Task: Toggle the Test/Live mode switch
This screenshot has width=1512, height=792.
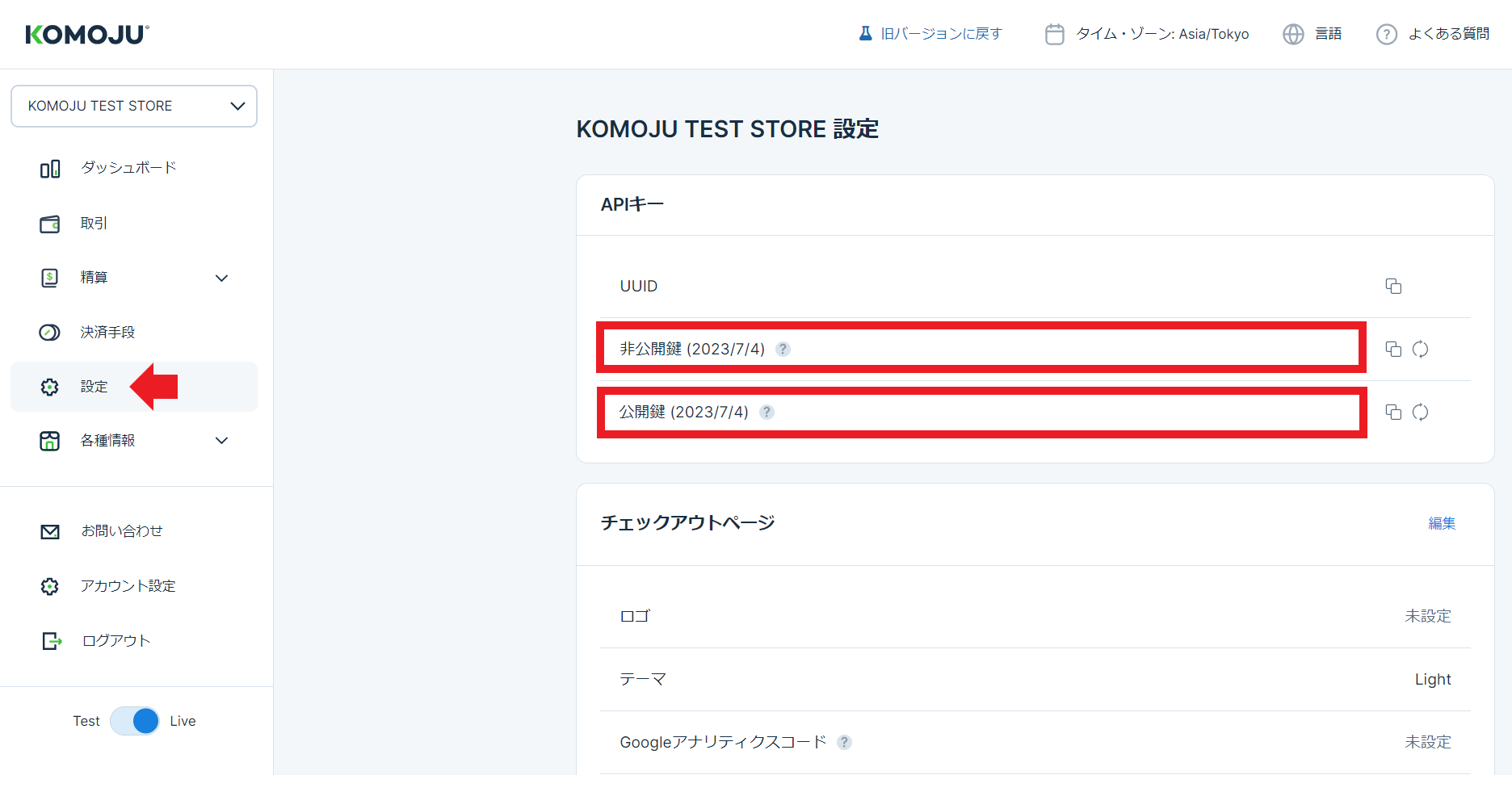Action: [x=135, y=721]
